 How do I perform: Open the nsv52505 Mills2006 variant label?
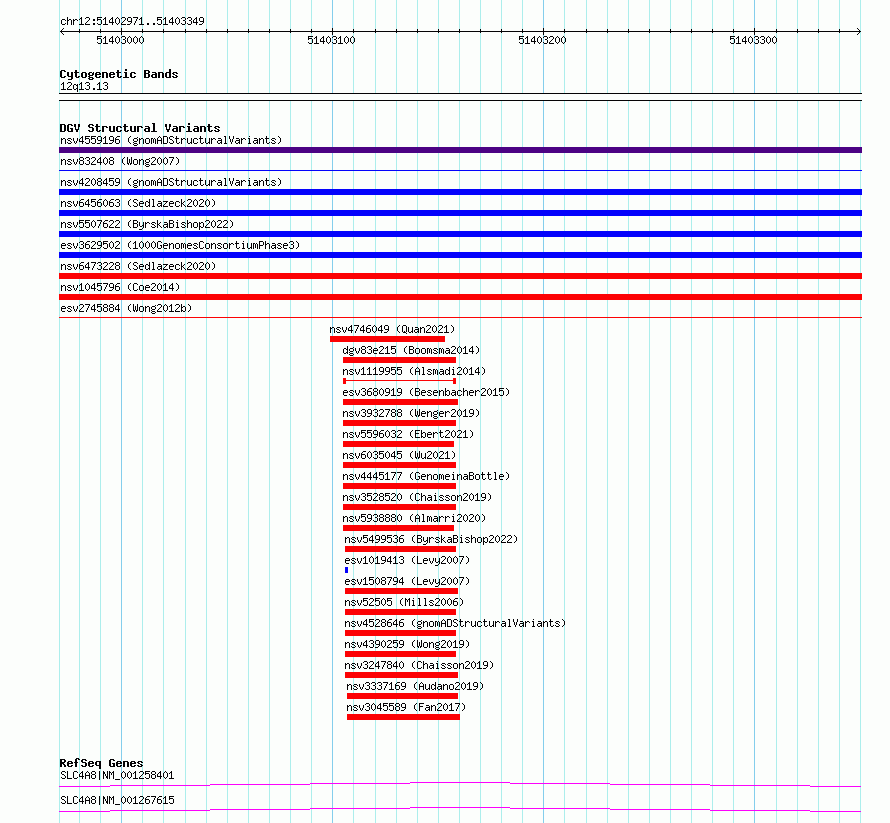[x=404, y=602]
